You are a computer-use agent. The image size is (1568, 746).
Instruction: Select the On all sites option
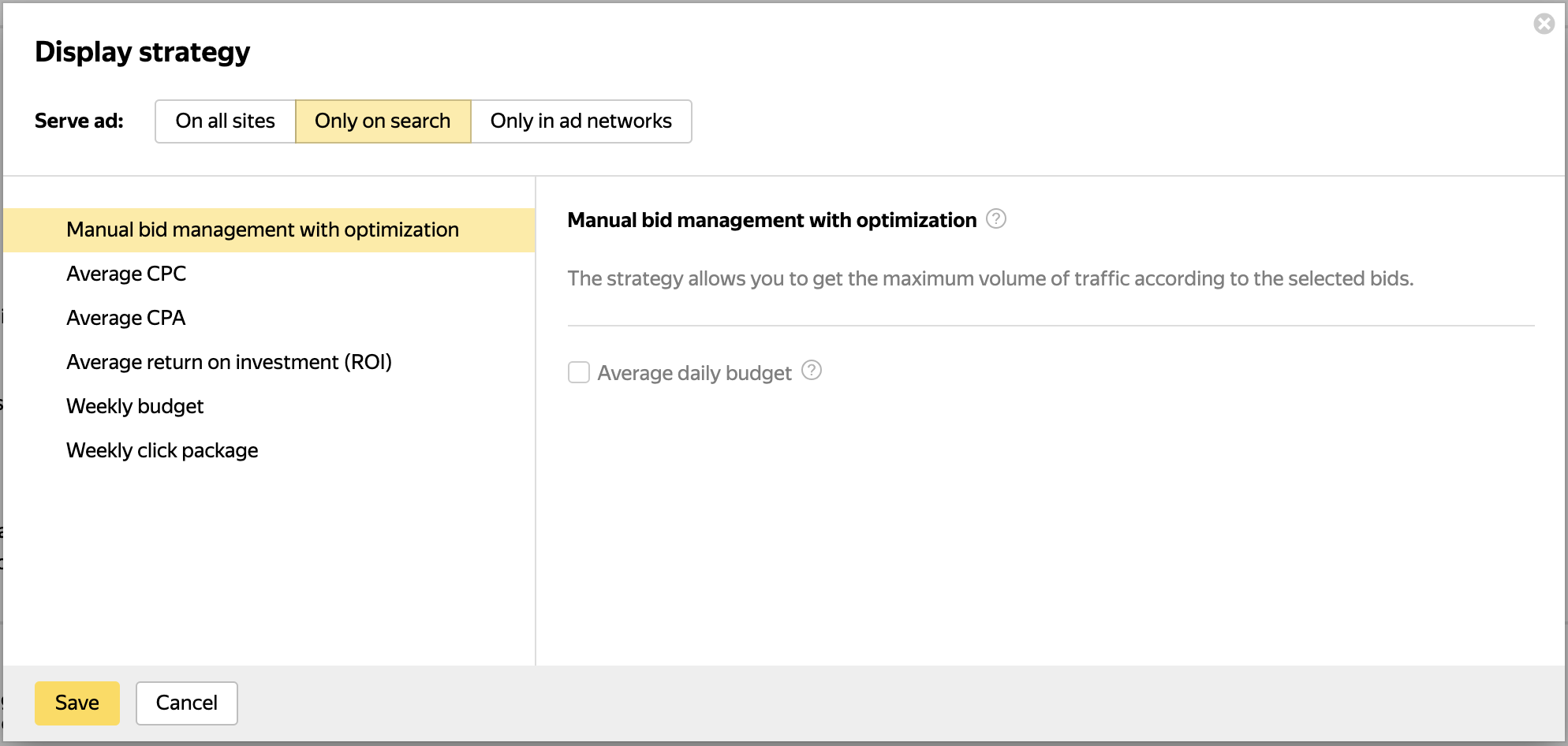(x=226, y=121)
